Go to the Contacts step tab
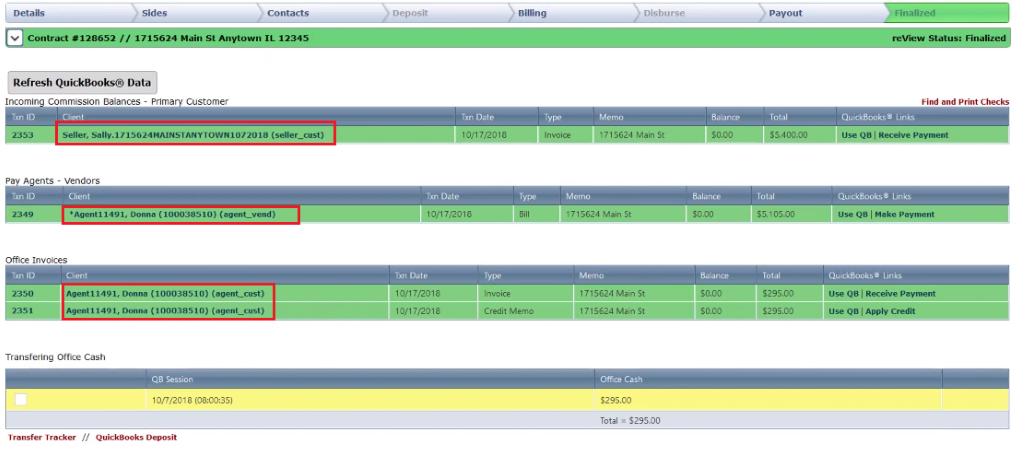This screenshot has width=1024, height=458. coord(287,13)
